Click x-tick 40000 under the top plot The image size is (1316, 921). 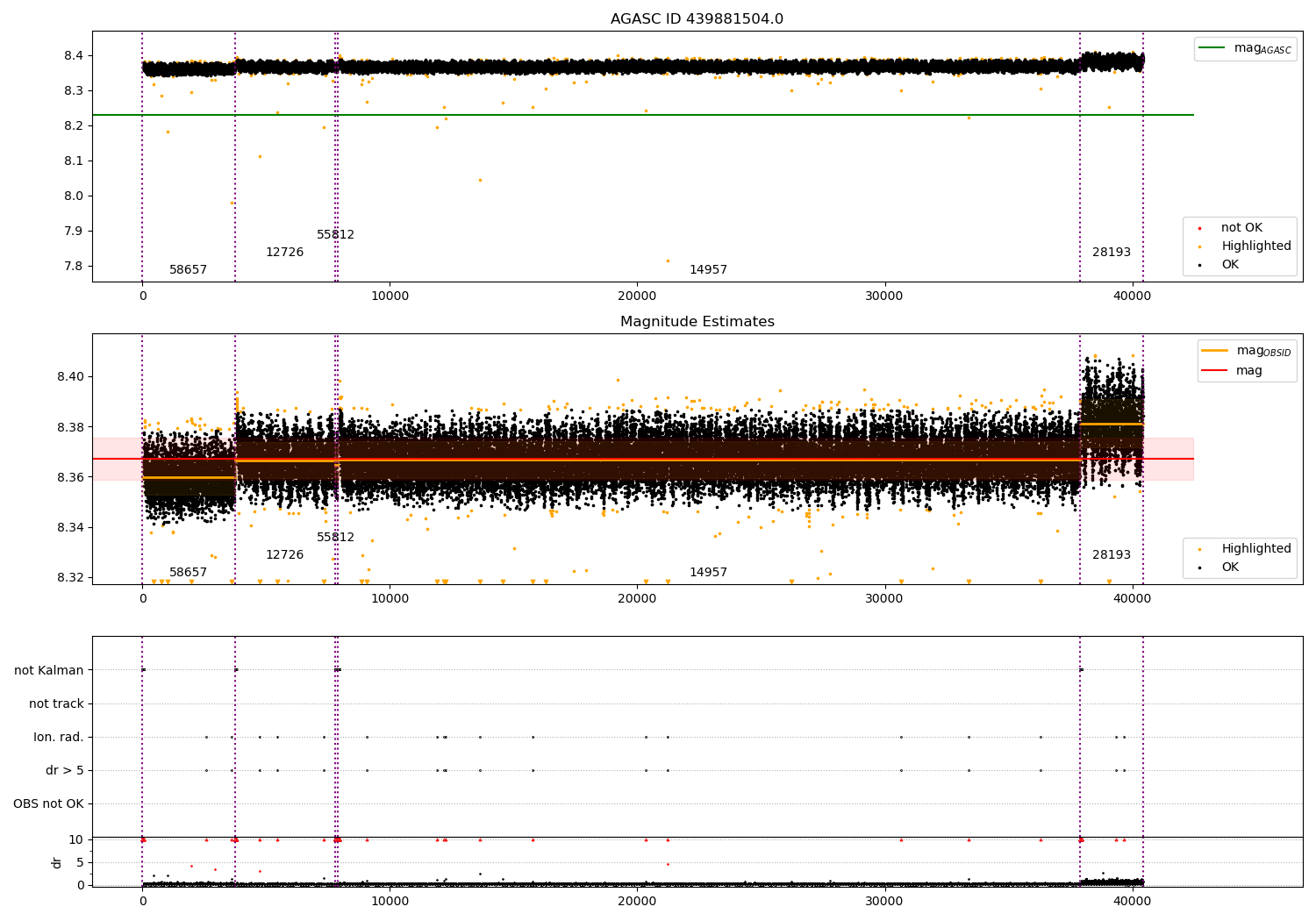pos(1132,296)
